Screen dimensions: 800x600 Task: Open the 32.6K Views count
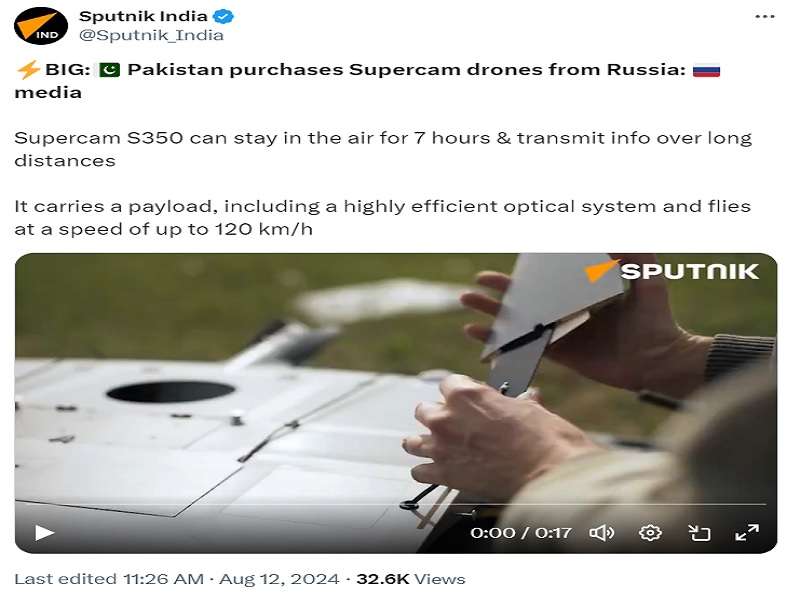point(411,579)
